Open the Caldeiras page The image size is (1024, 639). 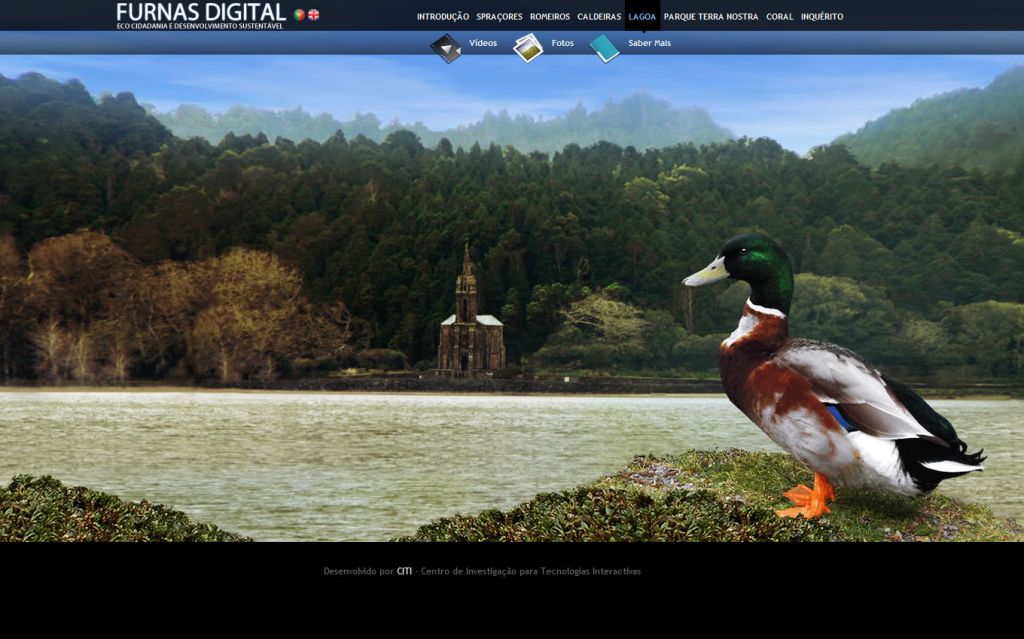tap(599, 17)
